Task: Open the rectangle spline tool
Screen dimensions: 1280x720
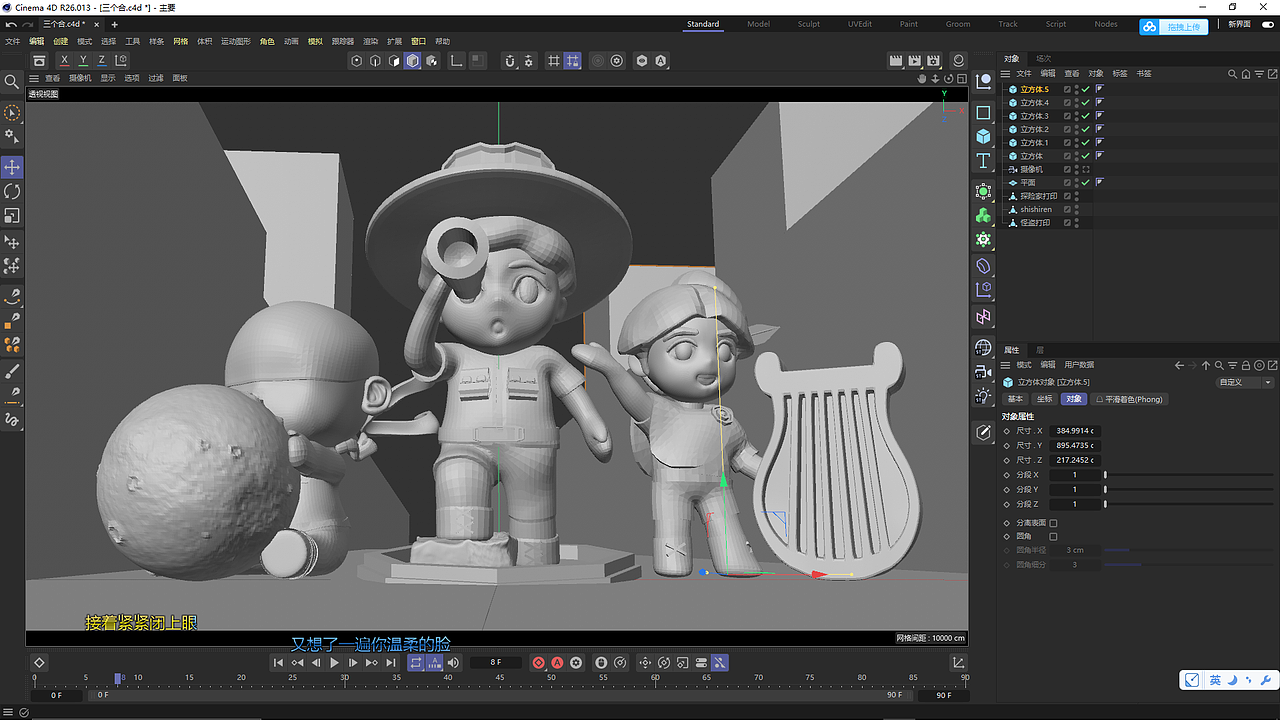Action: [983, 113]
